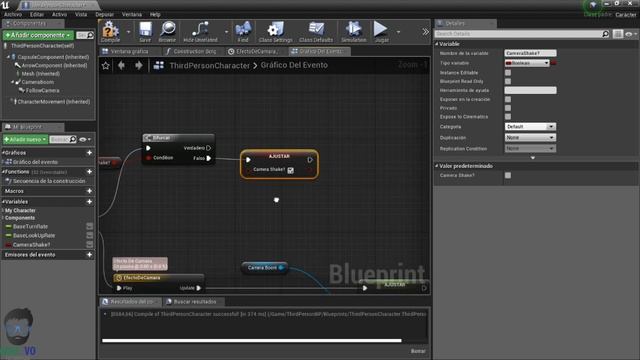Click the Save toolbar icon
This screenshot has height=360, width=640.
click(x=145, y=32)
